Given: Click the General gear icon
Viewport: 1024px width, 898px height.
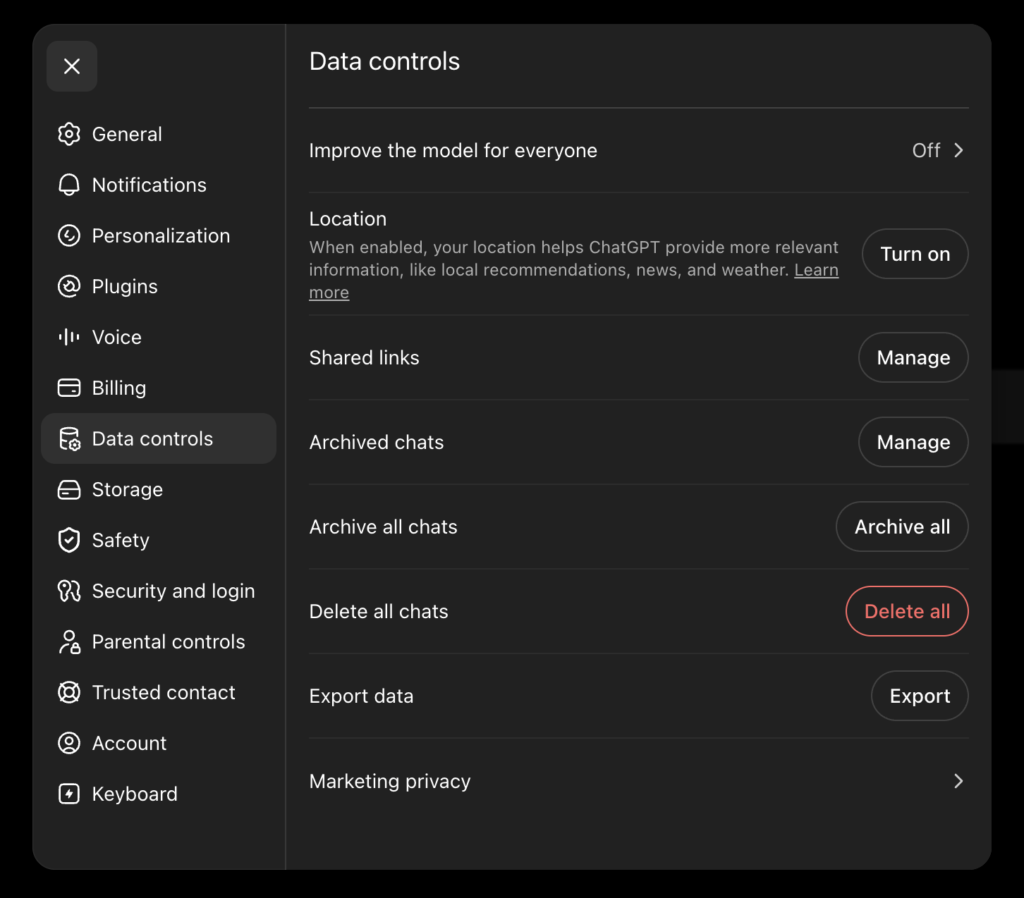Looking at the screenshot, I should (69, 134).
